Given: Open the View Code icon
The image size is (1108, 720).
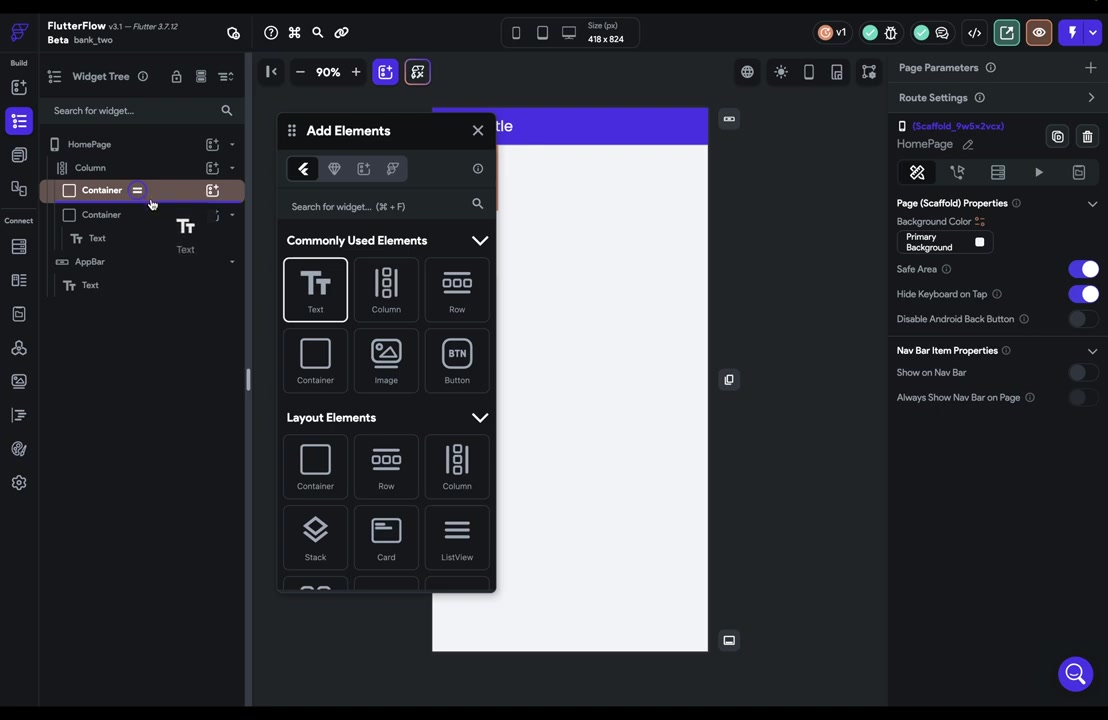Looking at the screenshot, I should [974, 33].
